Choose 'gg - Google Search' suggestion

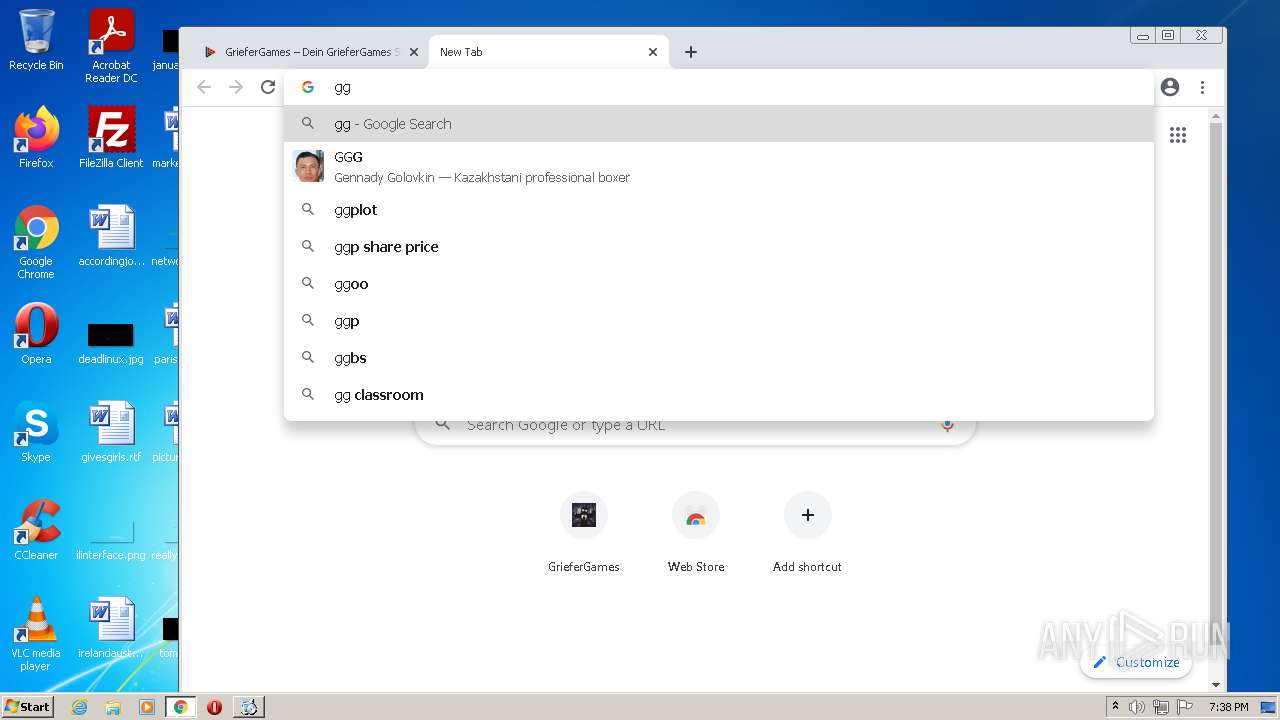(x=719, y=124)
